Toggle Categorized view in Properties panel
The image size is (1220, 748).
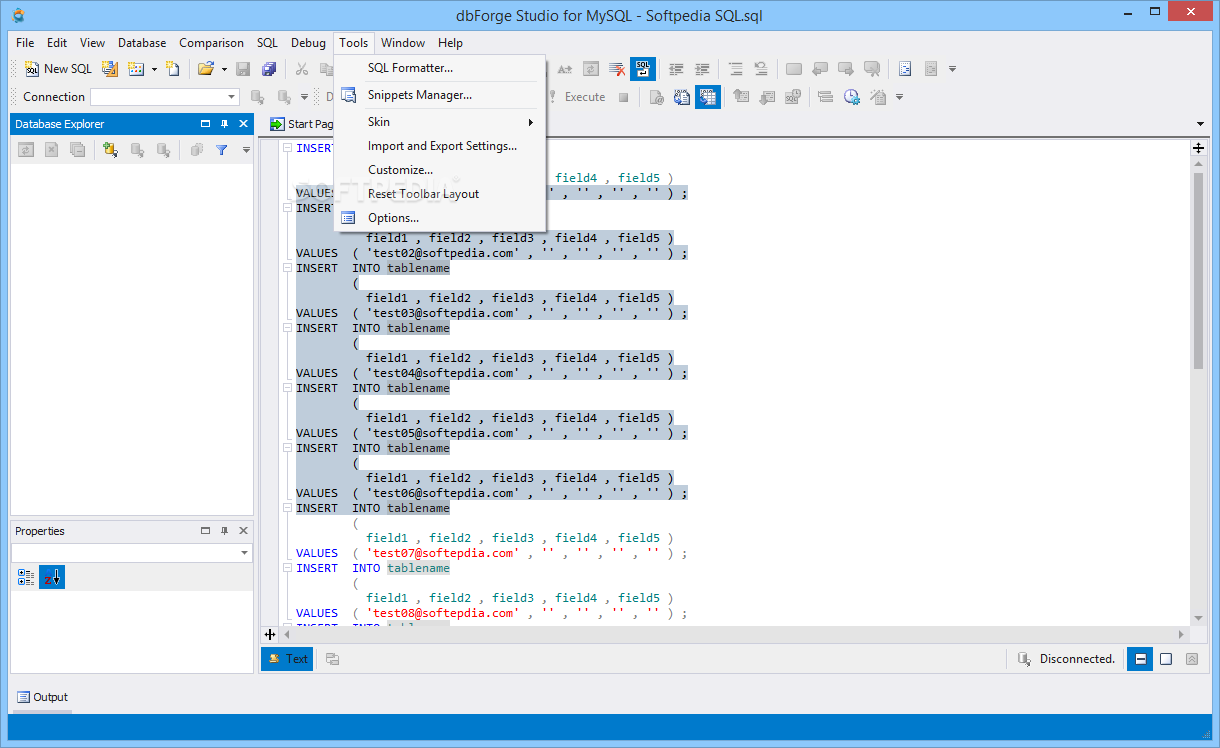(26, 577)
